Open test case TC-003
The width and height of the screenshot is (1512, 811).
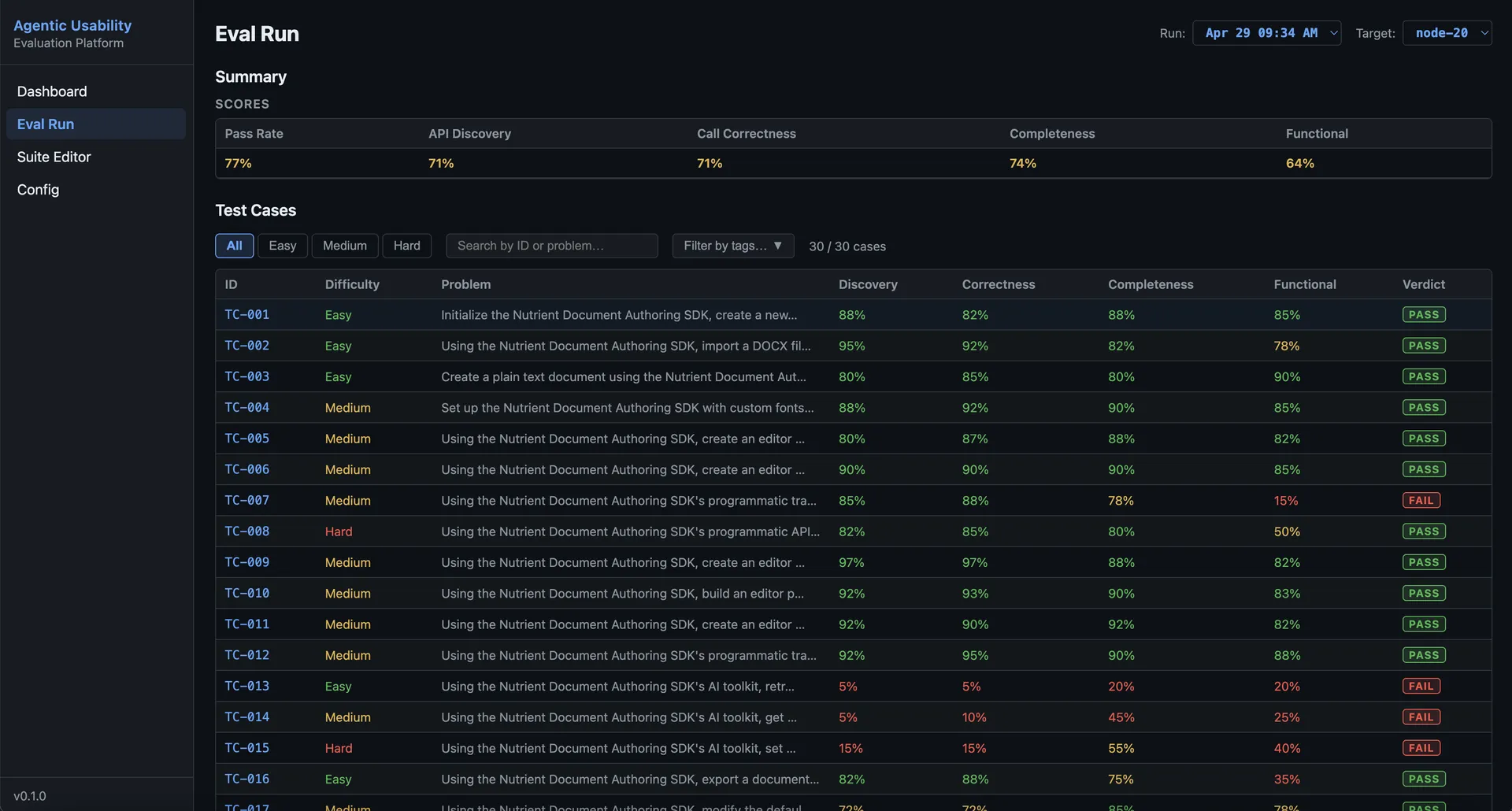[247, 376]
